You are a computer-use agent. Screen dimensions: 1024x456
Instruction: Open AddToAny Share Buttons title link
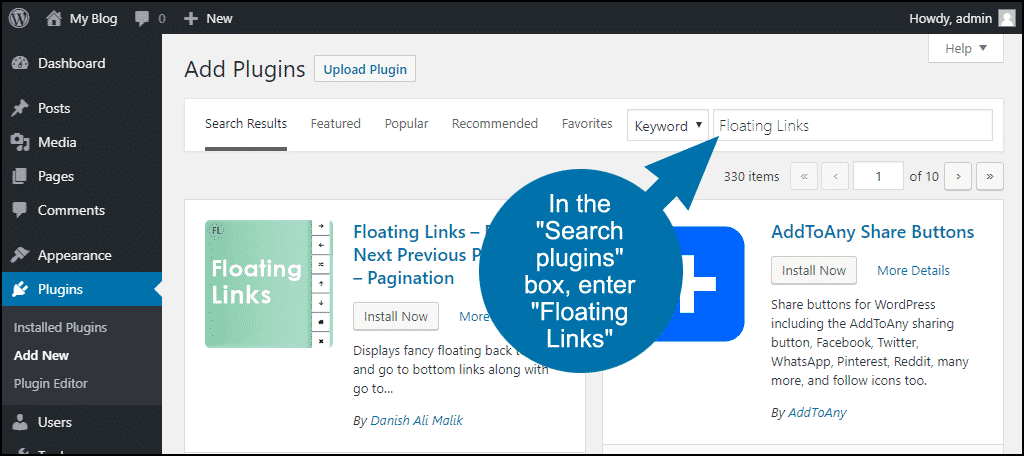tap(872, 233)
